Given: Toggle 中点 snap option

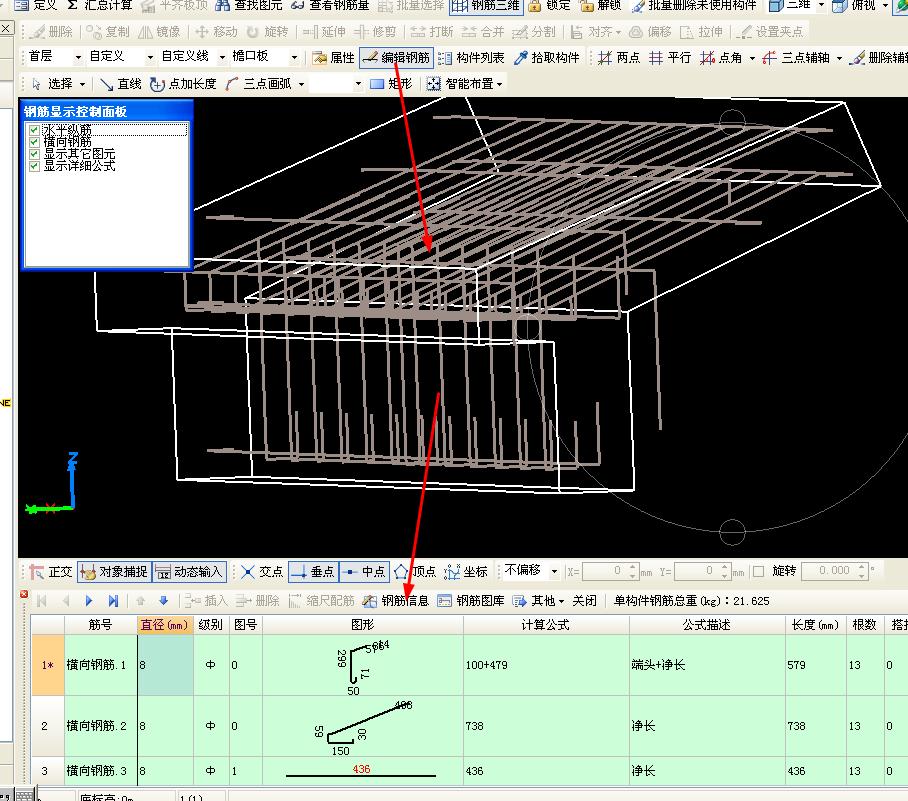Looking at the screenshot, I should (364, 572).
